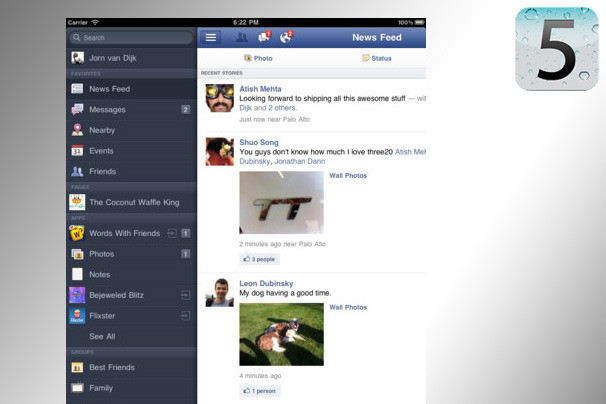Click Atish Mehta's name link
This screenshot has width=606, height=404.
(x=259, y=89)
